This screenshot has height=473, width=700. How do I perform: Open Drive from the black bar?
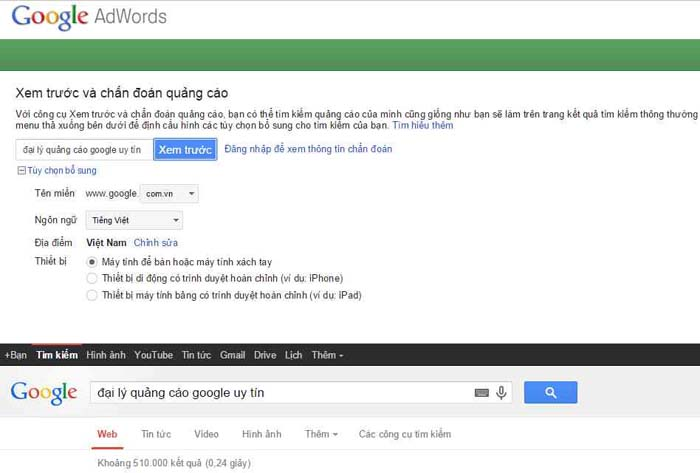click(x=265, y=355)
